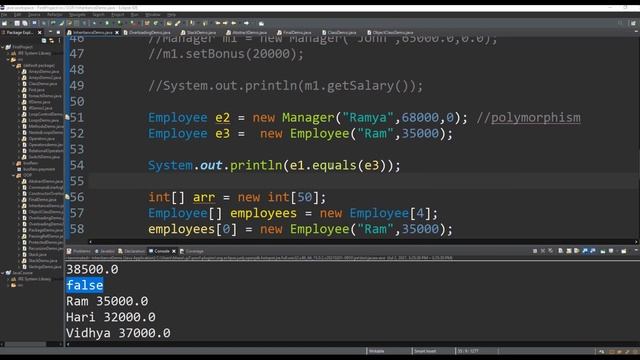Open the Run menu
This screenshot has width=640, height=360.
point(134,15)
